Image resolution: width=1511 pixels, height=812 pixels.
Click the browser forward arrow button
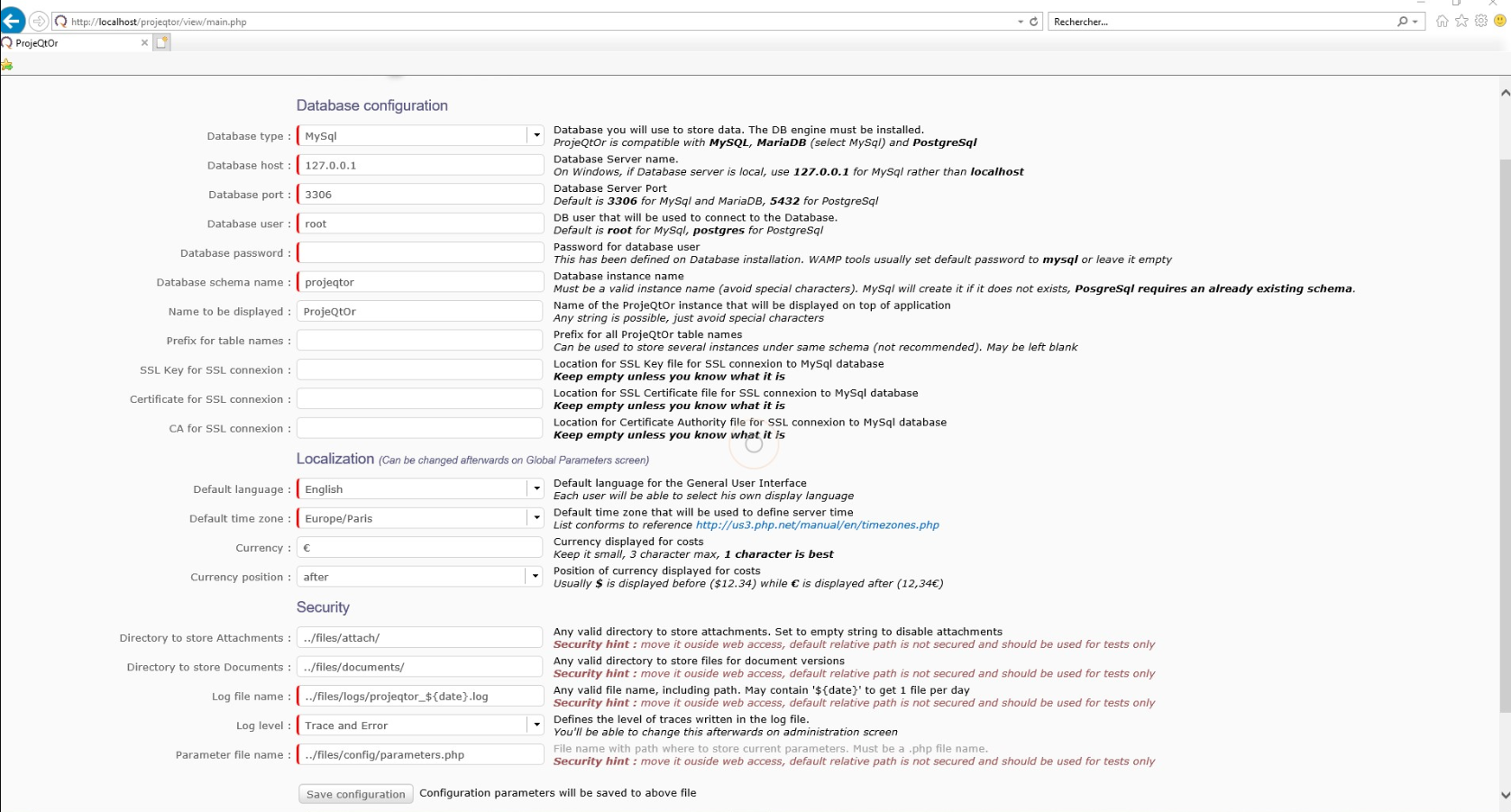point(39,22)
